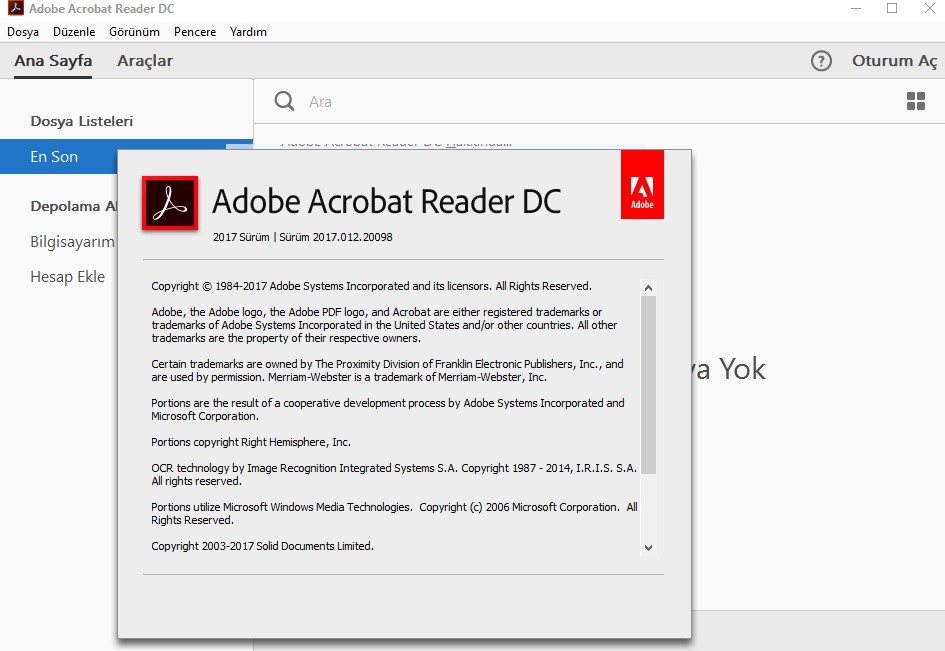The image size is (945, 651).
Task: Maximize the Acrobat Reader window
Action: pyautogui.click(x=892, y=8)
